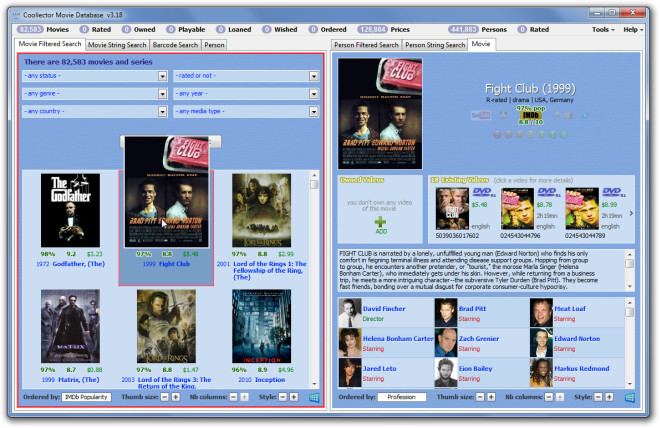
Task: Open Brad Pitt's person link
Action: (x=472, y=308)
